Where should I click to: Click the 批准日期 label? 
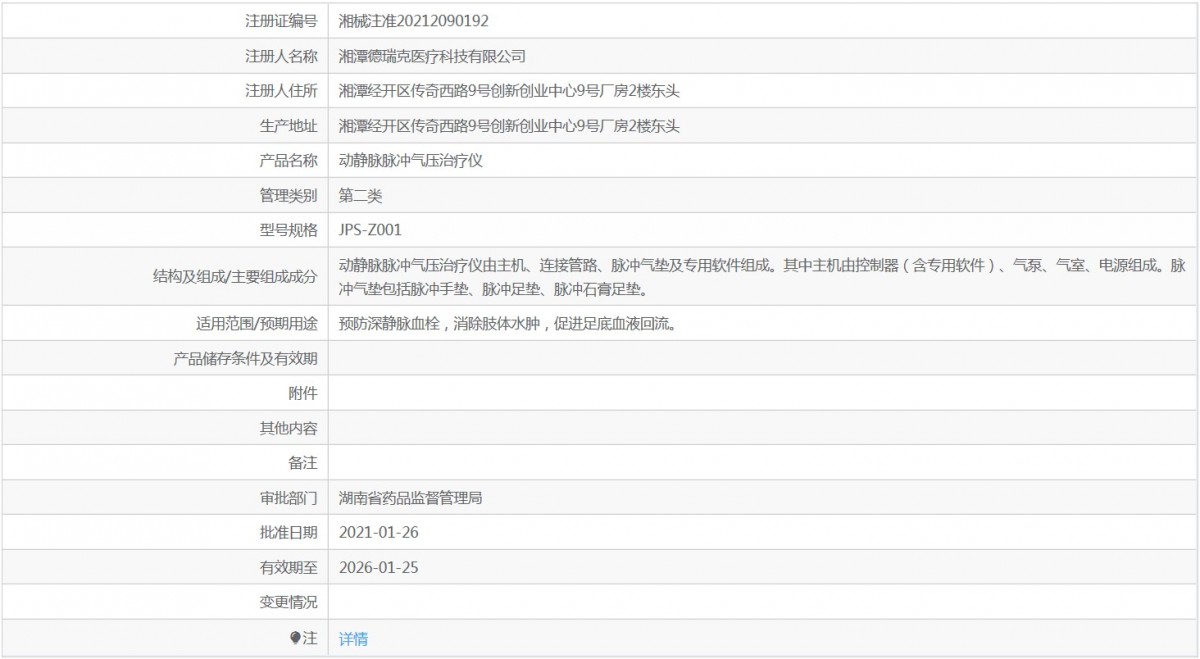point(288,532)
